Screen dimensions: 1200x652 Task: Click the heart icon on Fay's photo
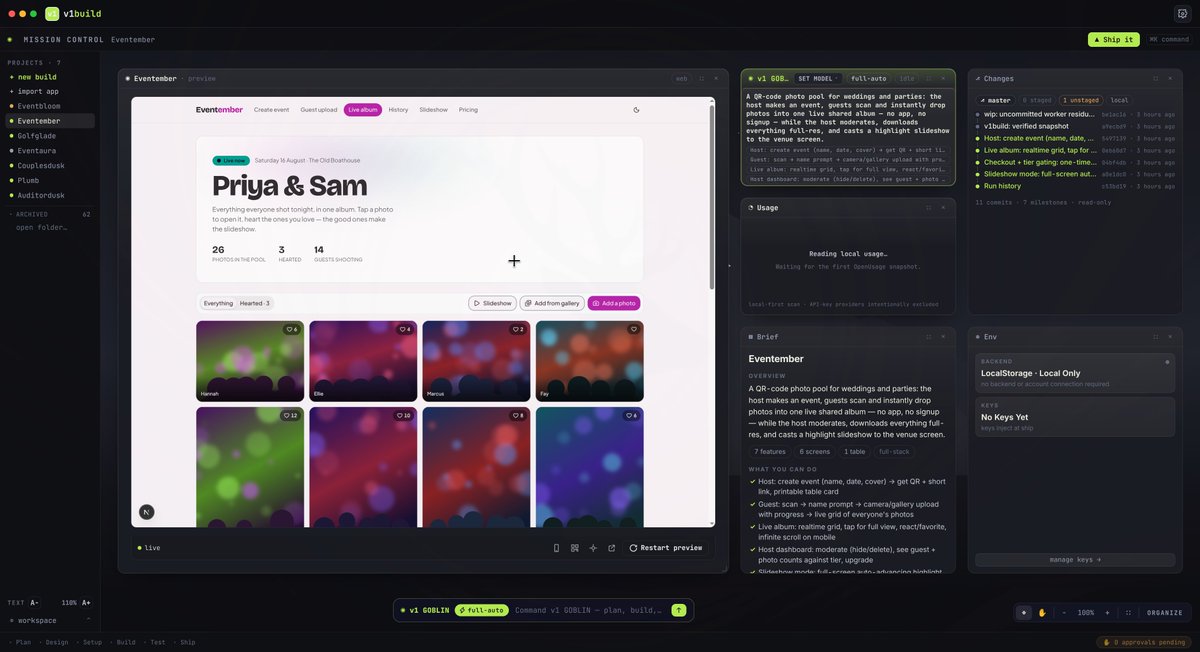633,329
